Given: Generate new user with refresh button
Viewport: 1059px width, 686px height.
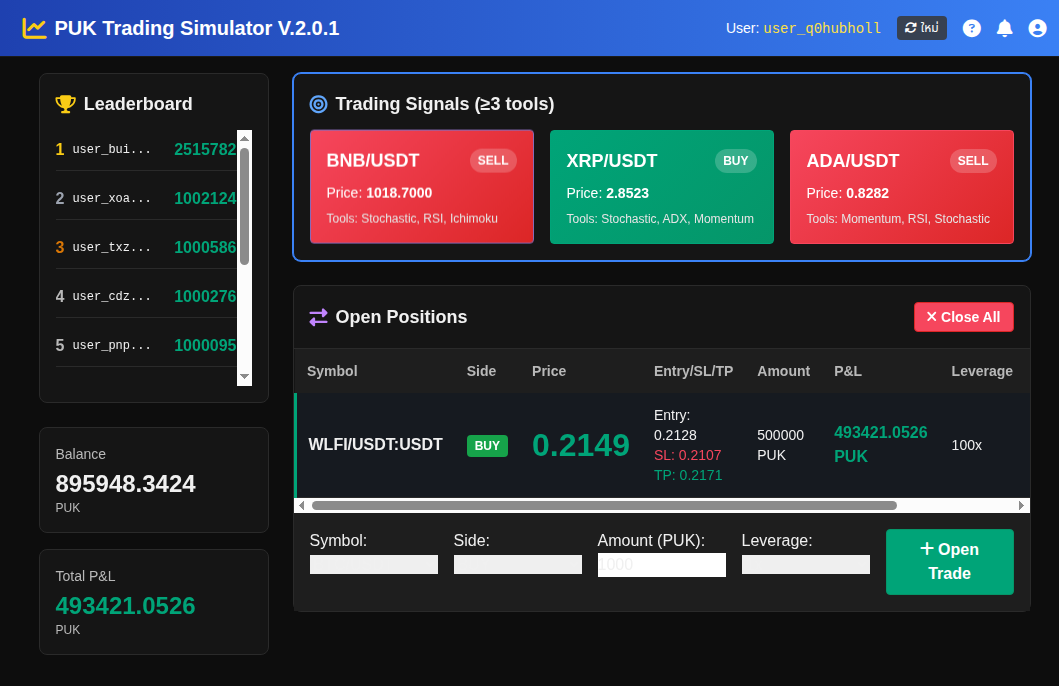Looking at the screenshot, I should (921, 28).
